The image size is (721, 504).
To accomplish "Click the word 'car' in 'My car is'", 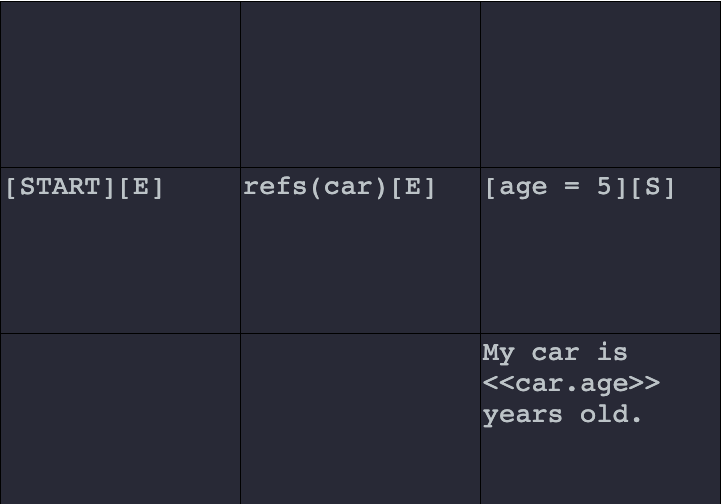I will 555,353.
